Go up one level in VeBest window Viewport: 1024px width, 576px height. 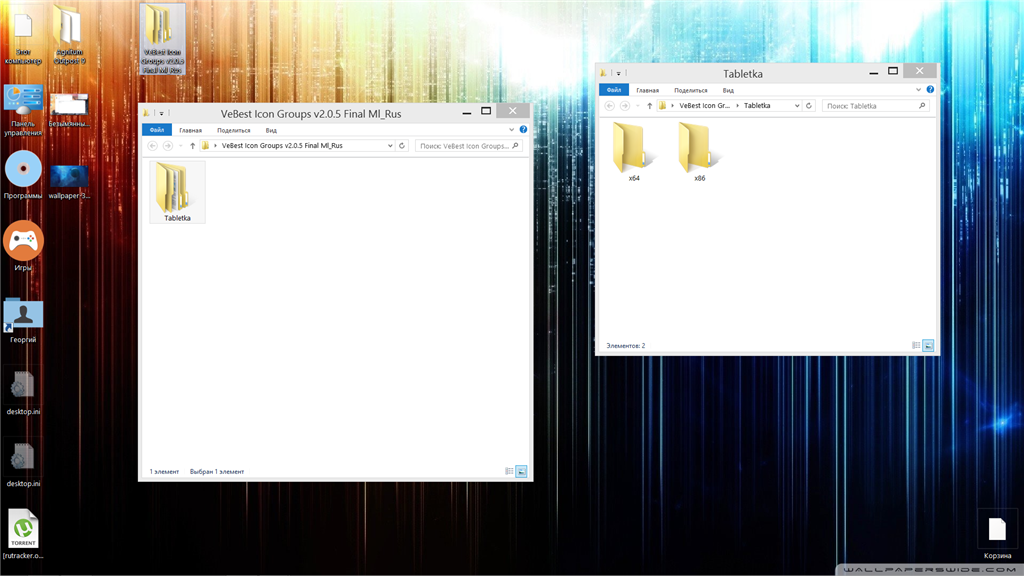click(192, 146)
